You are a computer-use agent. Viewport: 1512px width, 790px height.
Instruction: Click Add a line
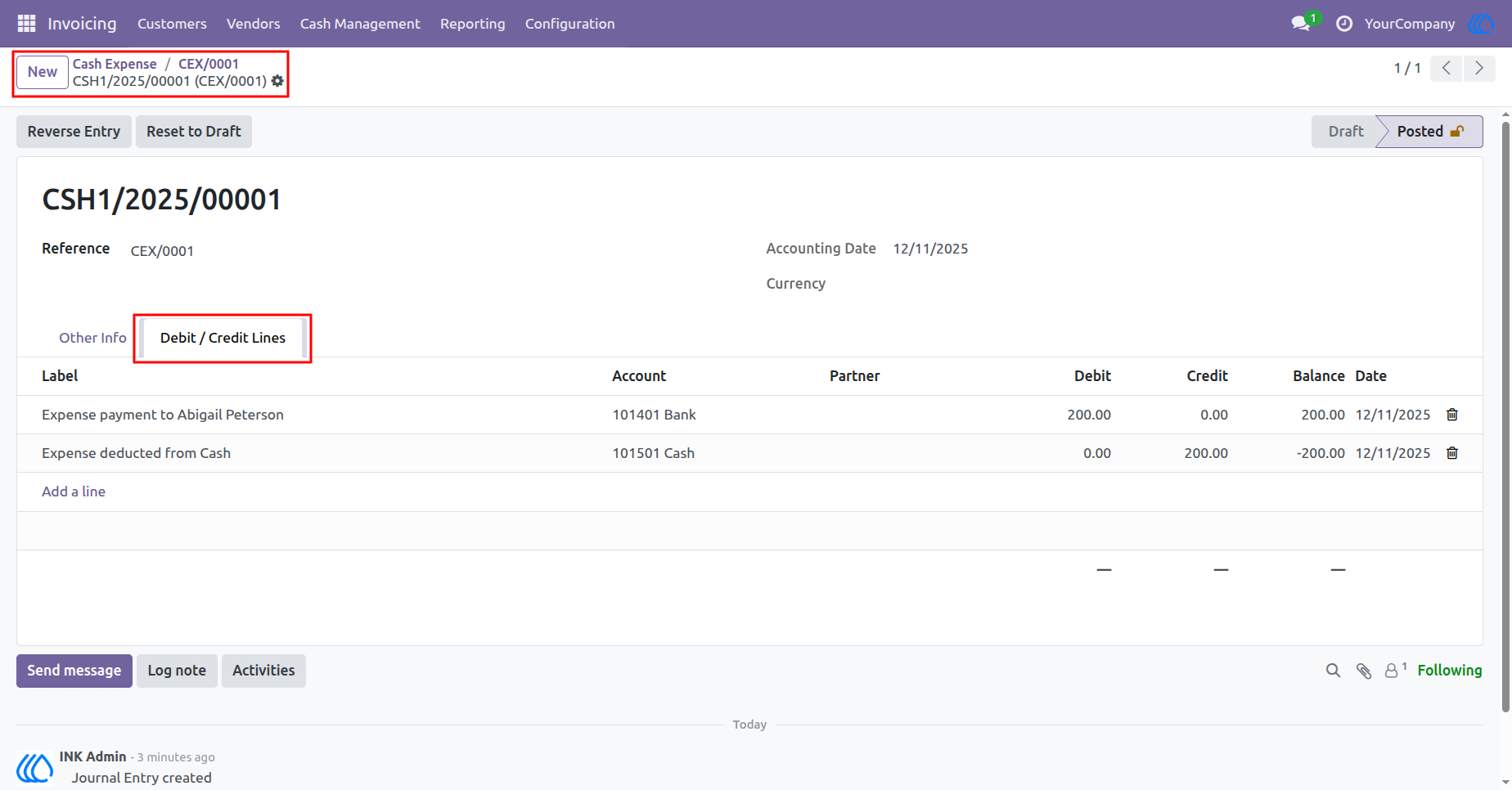[x=74, y=492]
